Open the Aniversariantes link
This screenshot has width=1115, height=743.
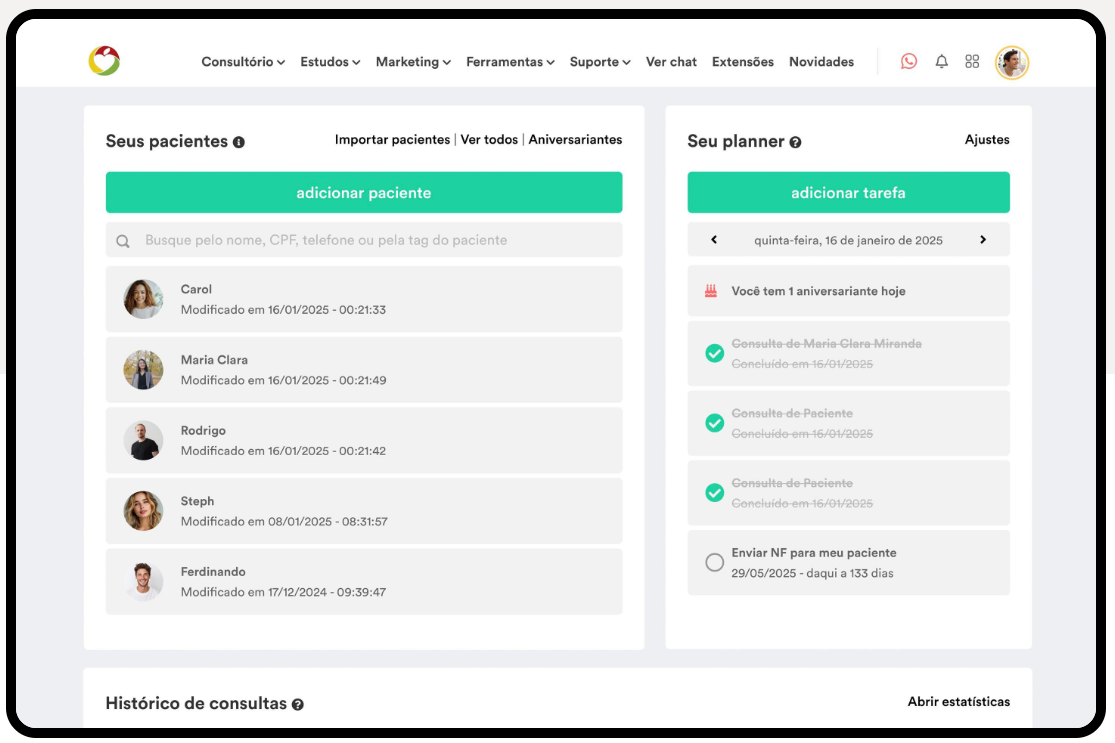(575, 140)
